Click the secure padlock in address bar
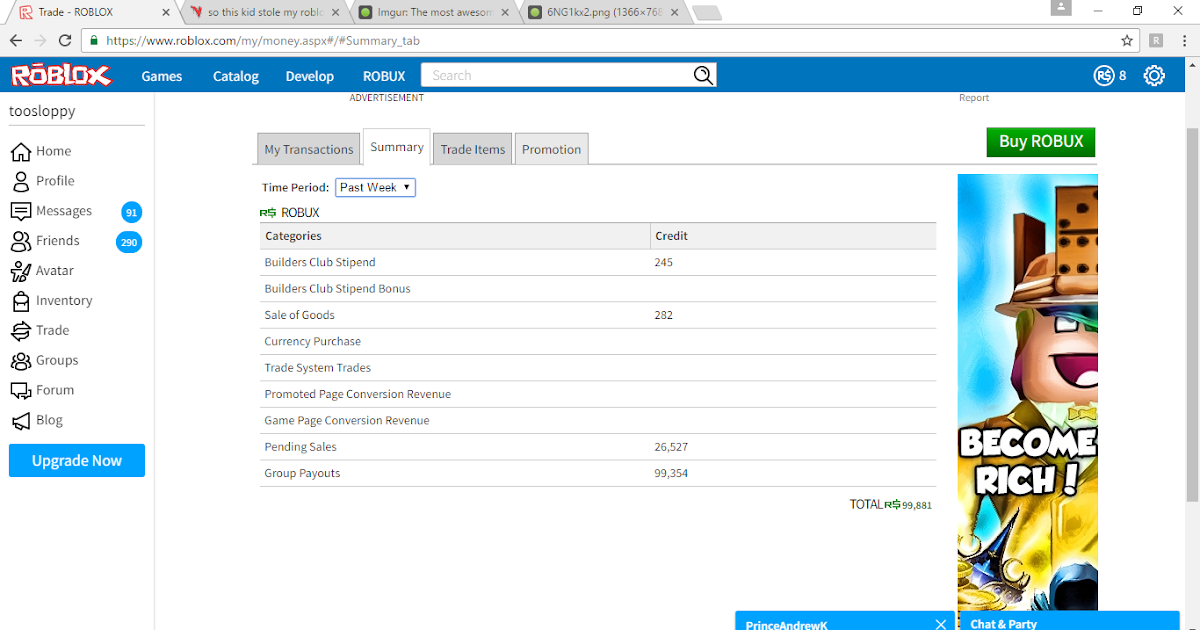1200x630 pixels. [x=94, y=41]
